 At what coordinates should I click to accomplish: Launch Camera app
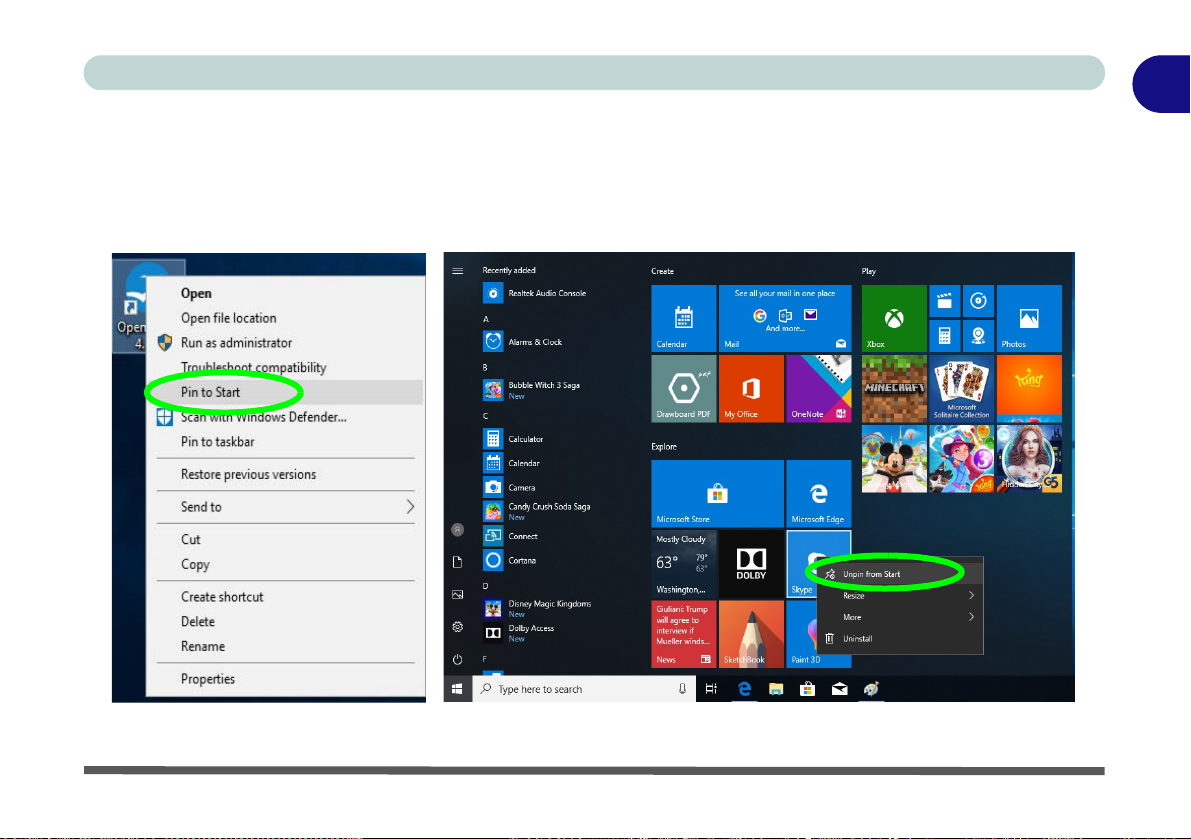click(x=510, y=487)
